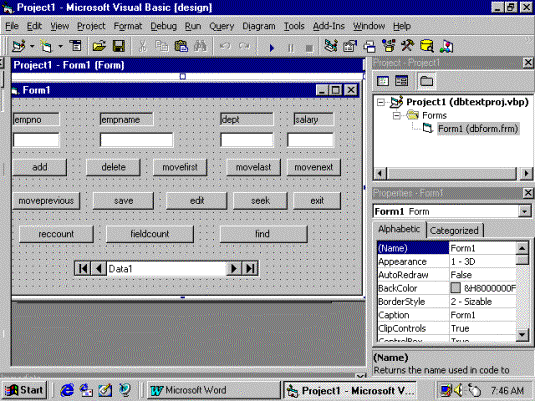The width and height of the screenshot is (535, 401).
Task: Open the Project Explorer toolbar icon
Action: click(331, 46)
